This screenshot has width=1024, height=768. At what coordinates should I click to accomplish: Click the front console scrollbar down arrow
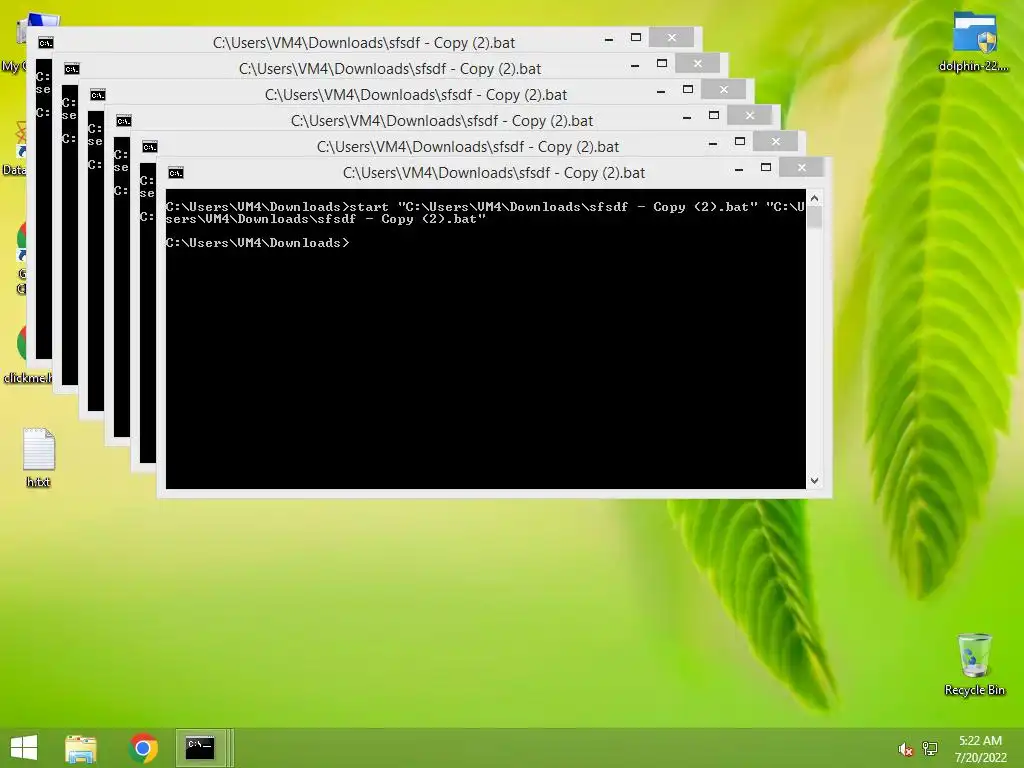point(814,481)
